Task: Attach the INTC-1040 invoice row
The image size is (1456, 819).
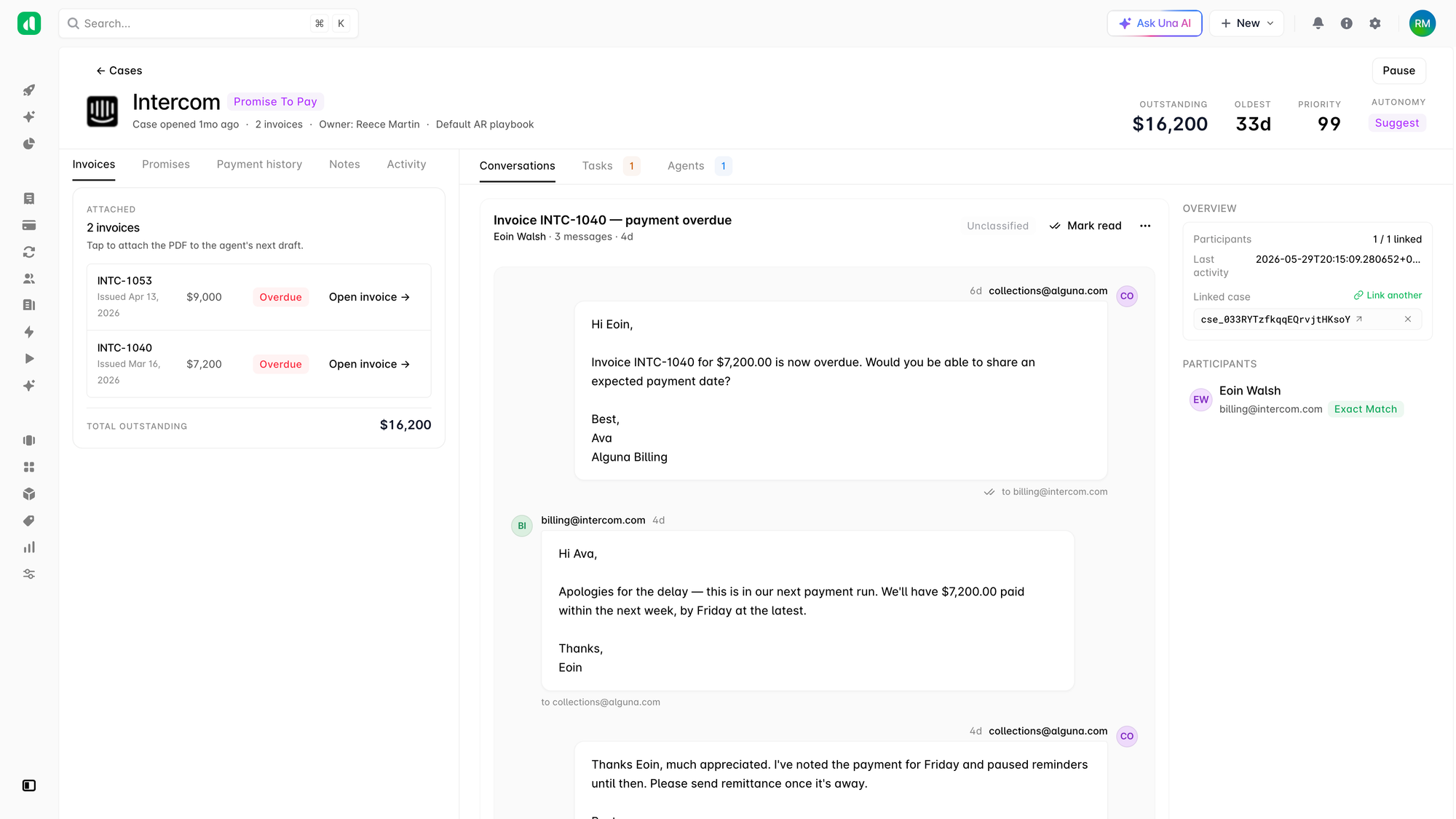Action: click(258, 364)
